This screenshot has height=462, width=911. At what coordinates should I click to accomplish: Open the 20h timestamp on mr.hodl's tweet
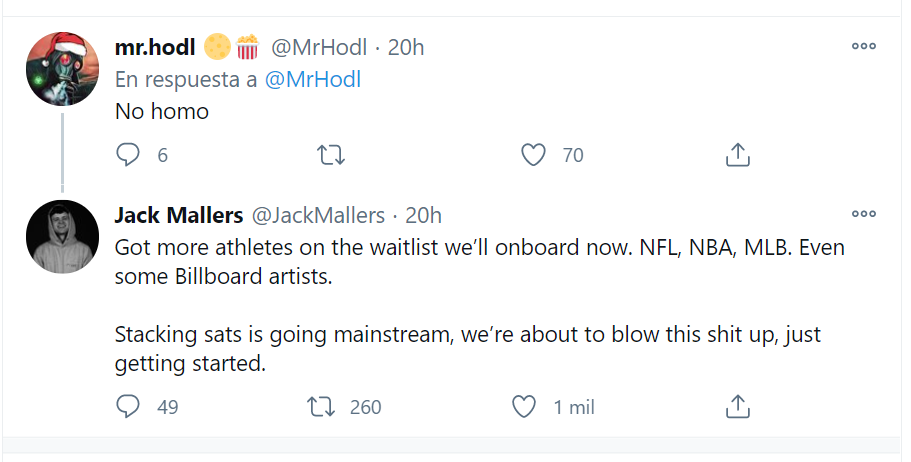pos(405,47)
